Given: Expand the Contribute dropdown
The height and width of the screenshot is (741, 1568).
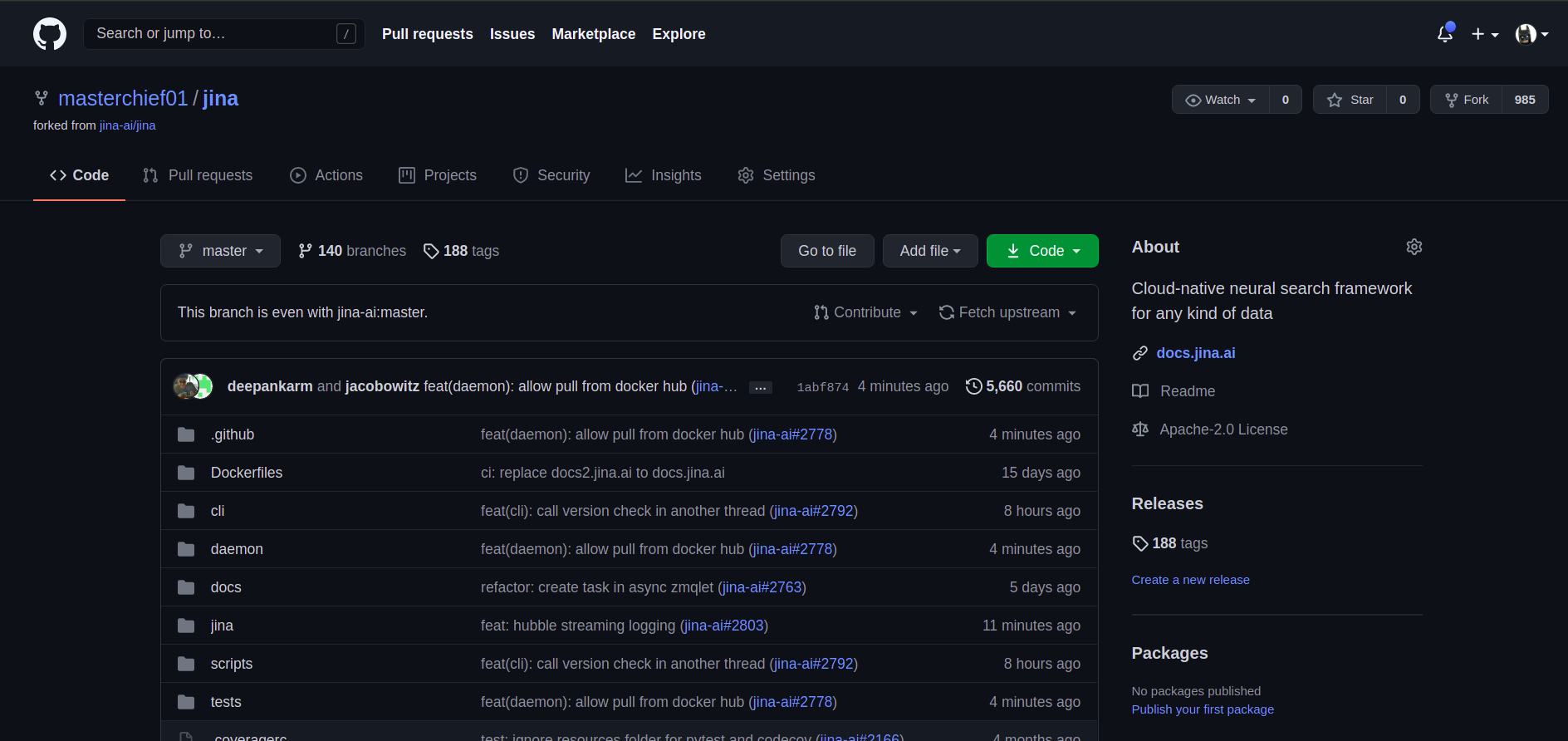Looking at the screenshot, I should click(x=865, y=312).
